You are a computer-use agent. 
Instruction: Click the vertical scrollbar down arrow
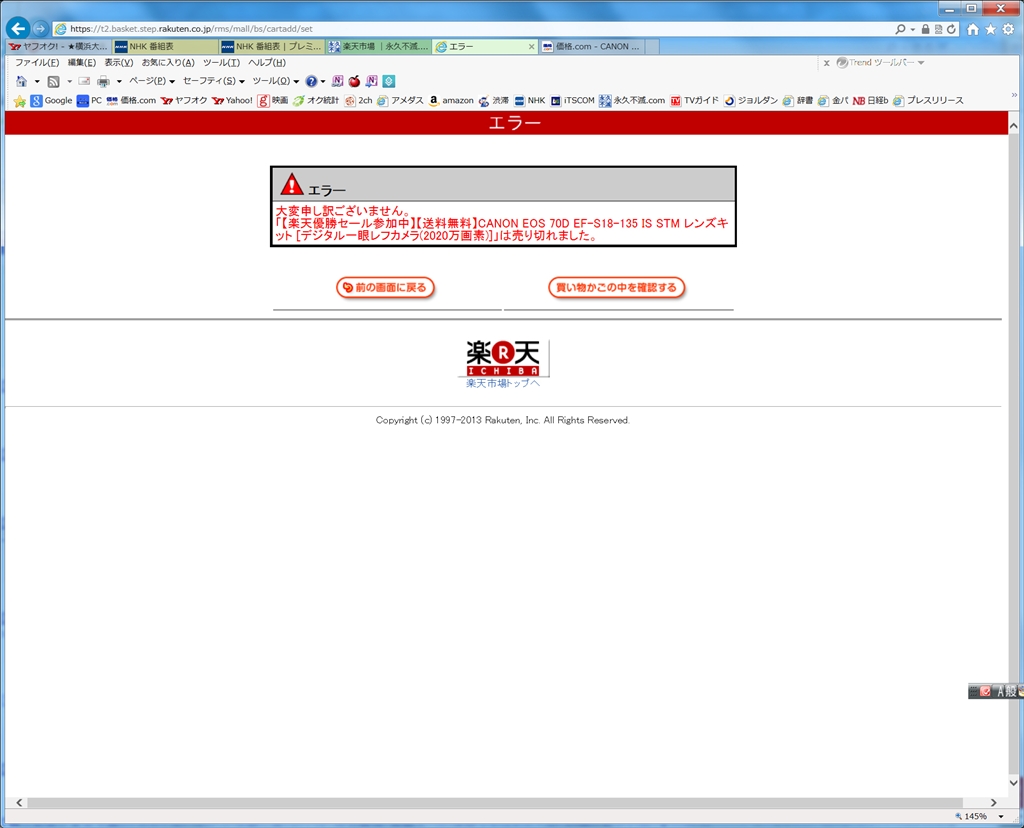click(x=1014, y=782)
